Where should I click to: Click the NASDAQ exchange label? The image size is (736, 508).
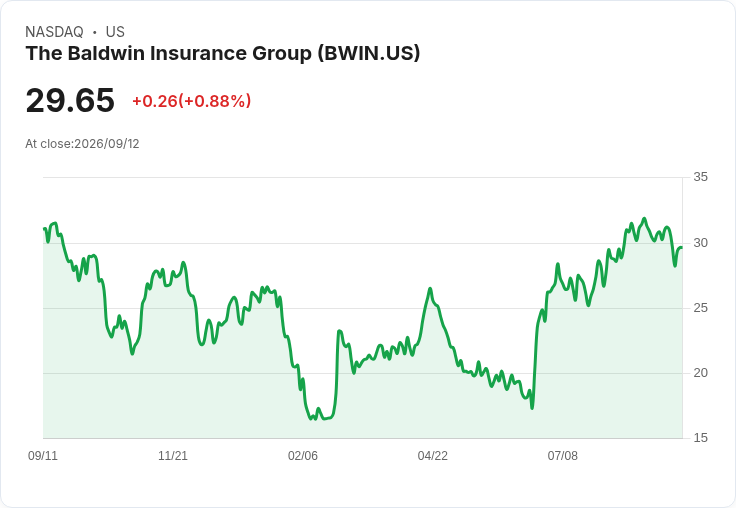pyautogui.click(x=54, y=32)
